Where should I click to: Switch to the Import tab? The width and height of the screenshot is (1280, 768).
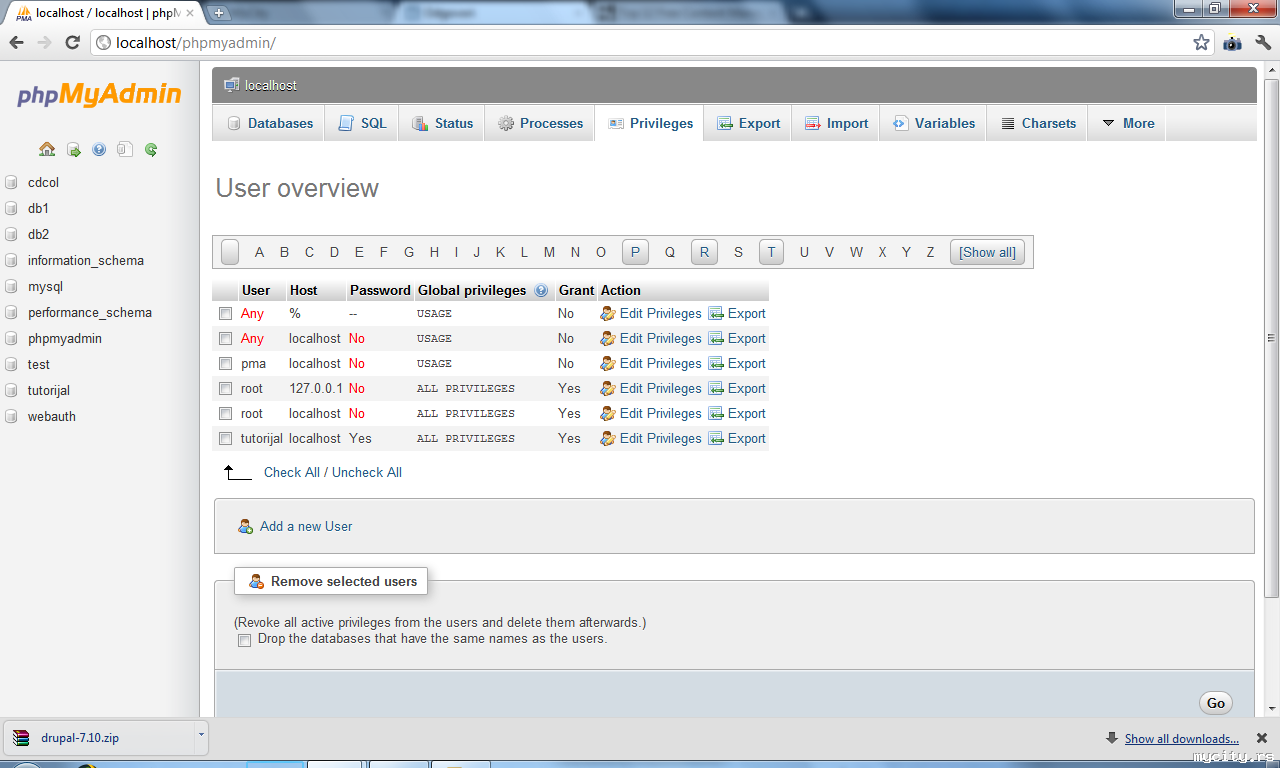click(x=836, y=124)
